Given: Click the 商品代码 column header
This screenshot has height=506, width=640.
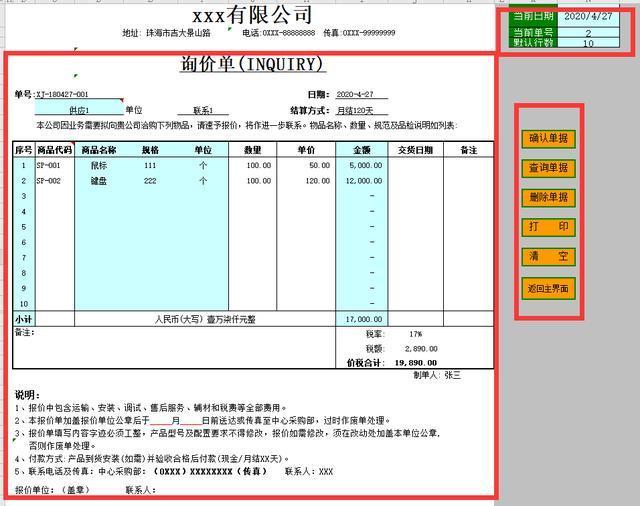Looking at the screenshot, I should (x=55, y=150).
